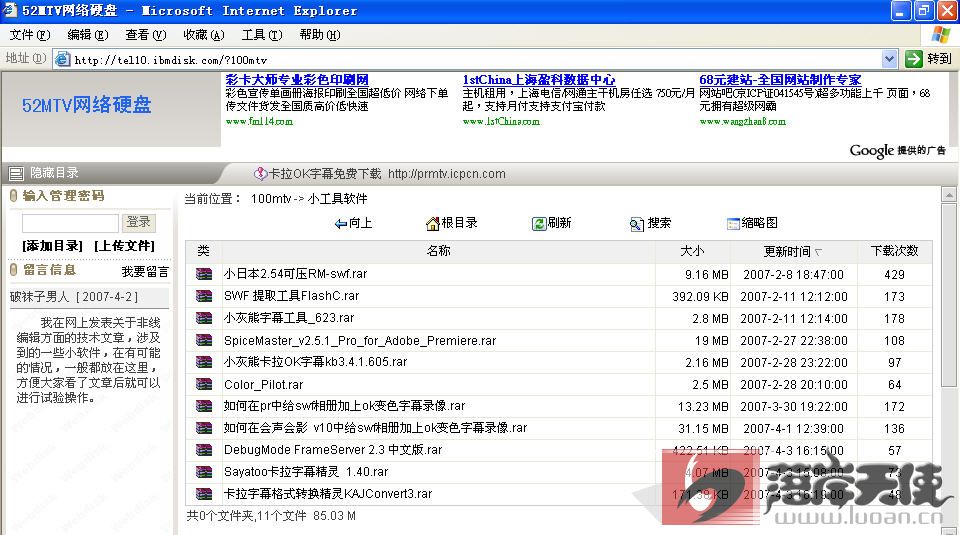Click the admin password input field
Viewport: 960px width, 535px height.
point(70,223)
